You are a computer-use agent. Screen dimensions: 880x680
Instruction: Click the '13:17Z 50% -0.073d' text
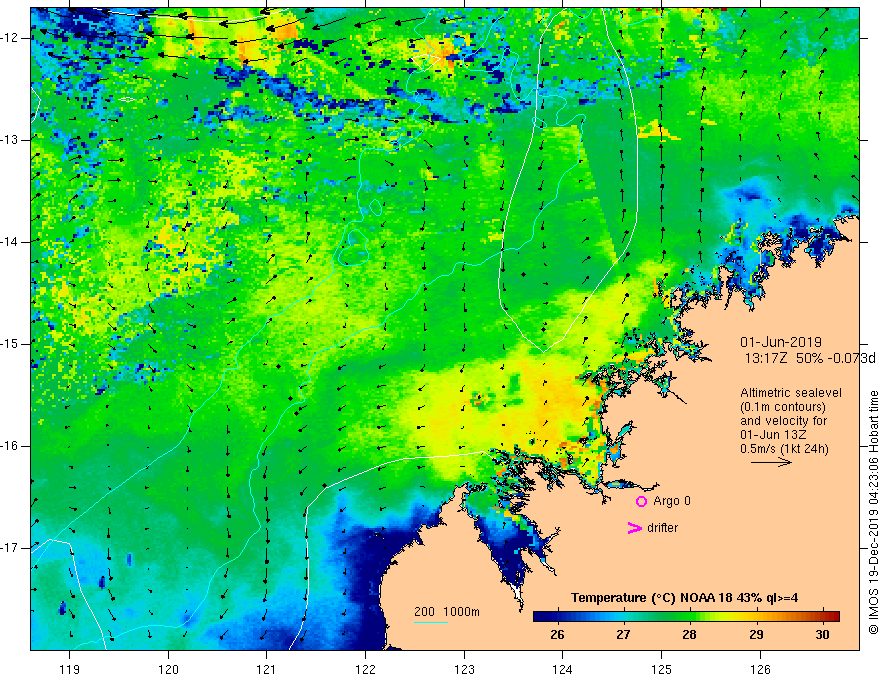pos(810,358)
